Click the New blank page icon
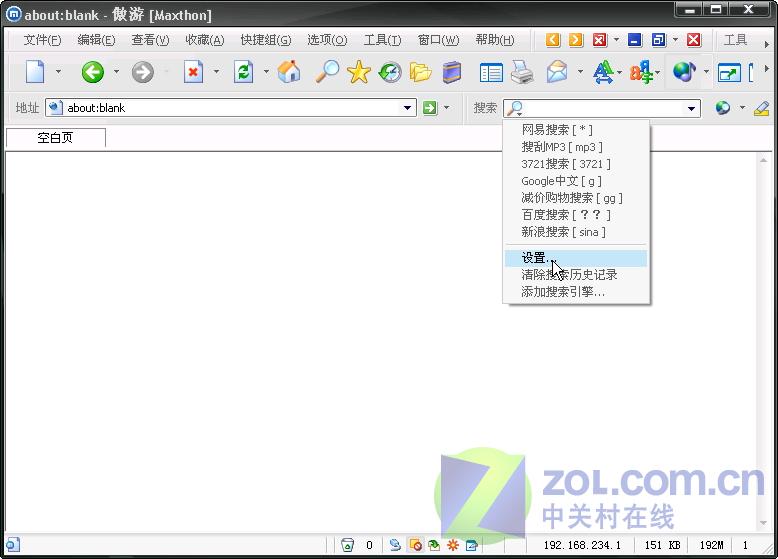Viewport: 778px width, 559px height. [x=35, y=72]
